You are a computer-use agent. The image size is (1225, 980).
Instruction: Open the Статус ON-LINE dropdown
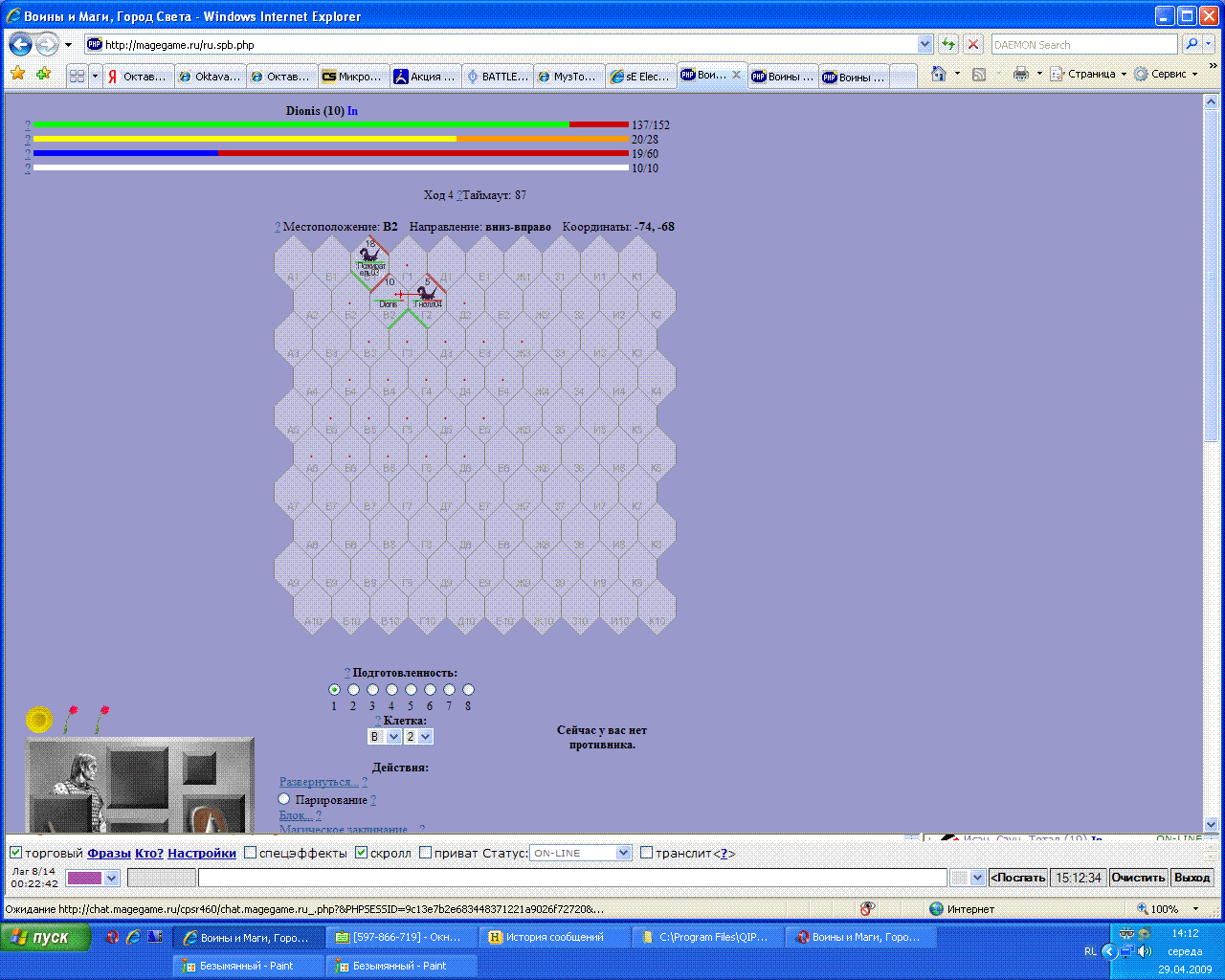(581, 853)
